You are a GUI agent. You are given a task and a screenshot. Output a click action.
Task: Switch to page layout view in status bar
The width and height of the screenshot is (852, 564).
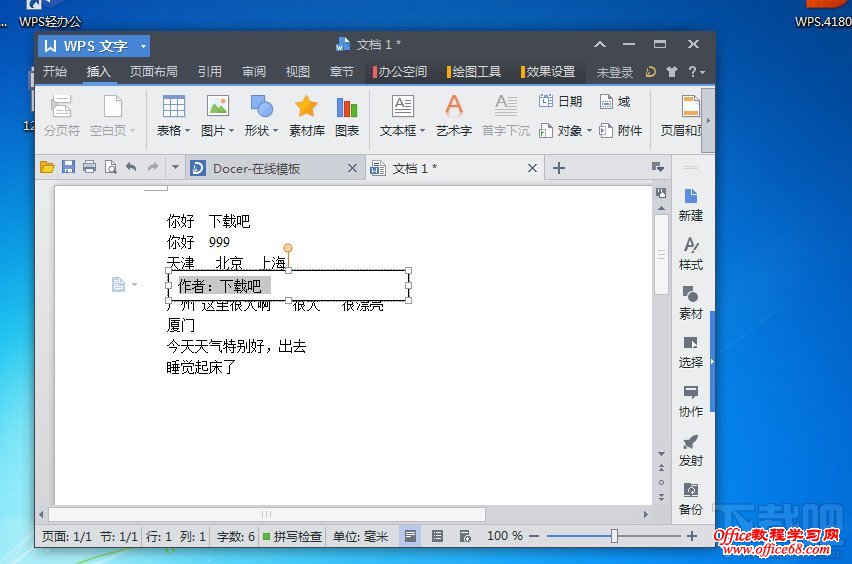click(410, 536)
